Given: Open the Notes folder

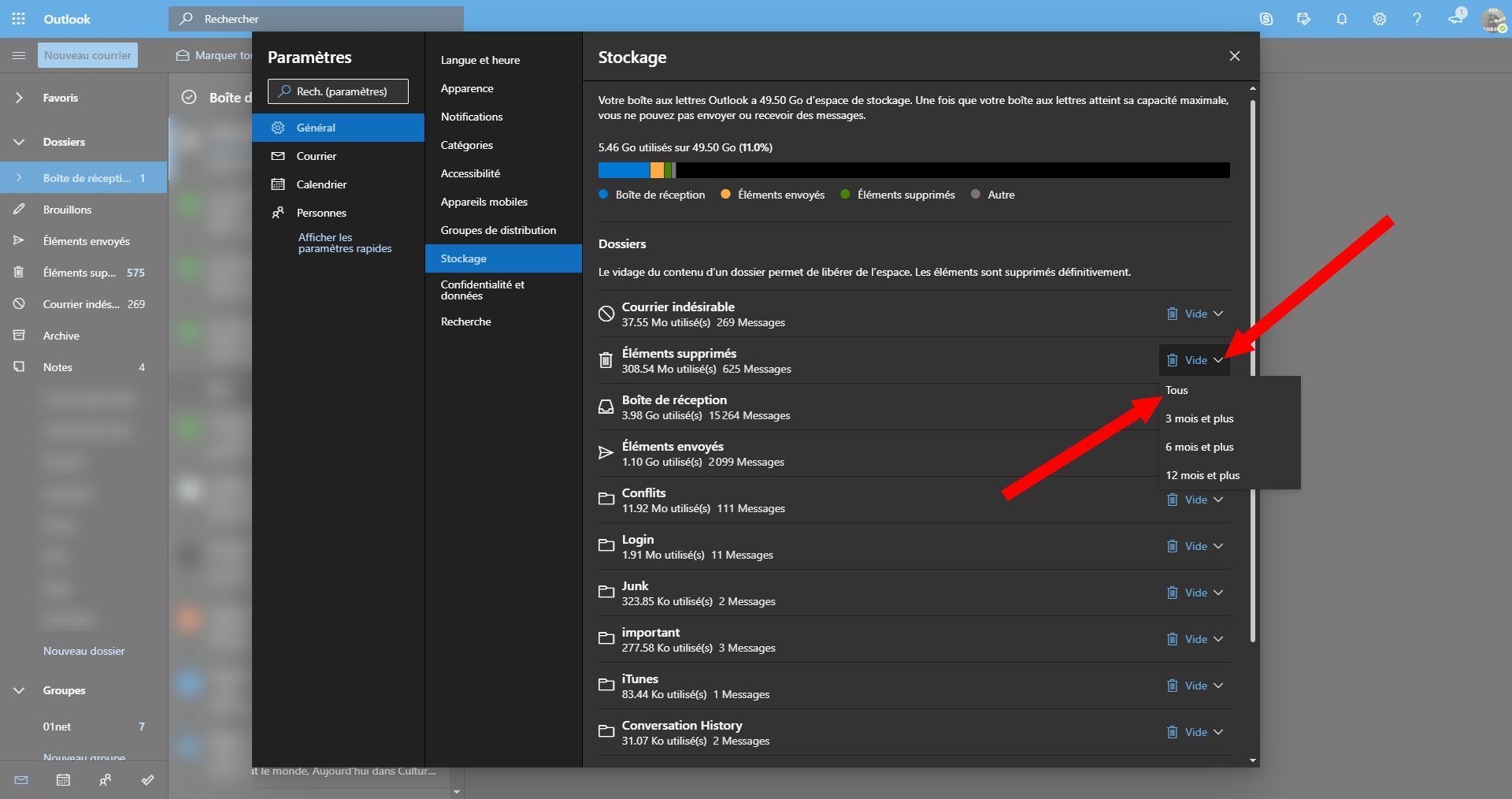Looking at the screenshot, I should pyautogui.click(x=83, y=367).
